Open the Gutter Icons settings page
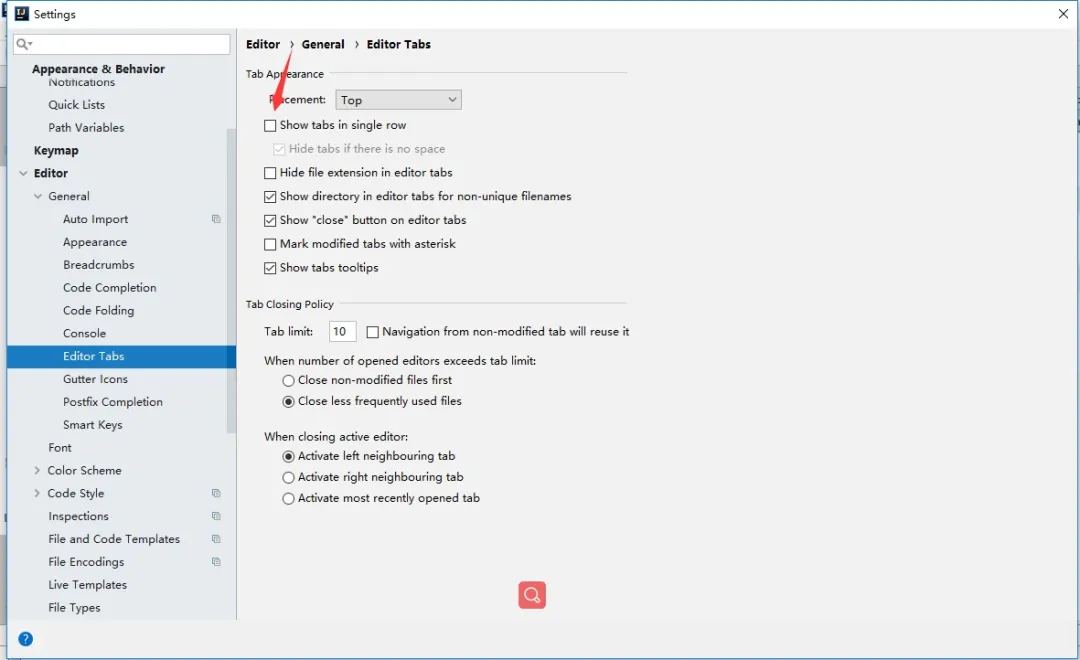1080x660 pixels. pos(95,379)
